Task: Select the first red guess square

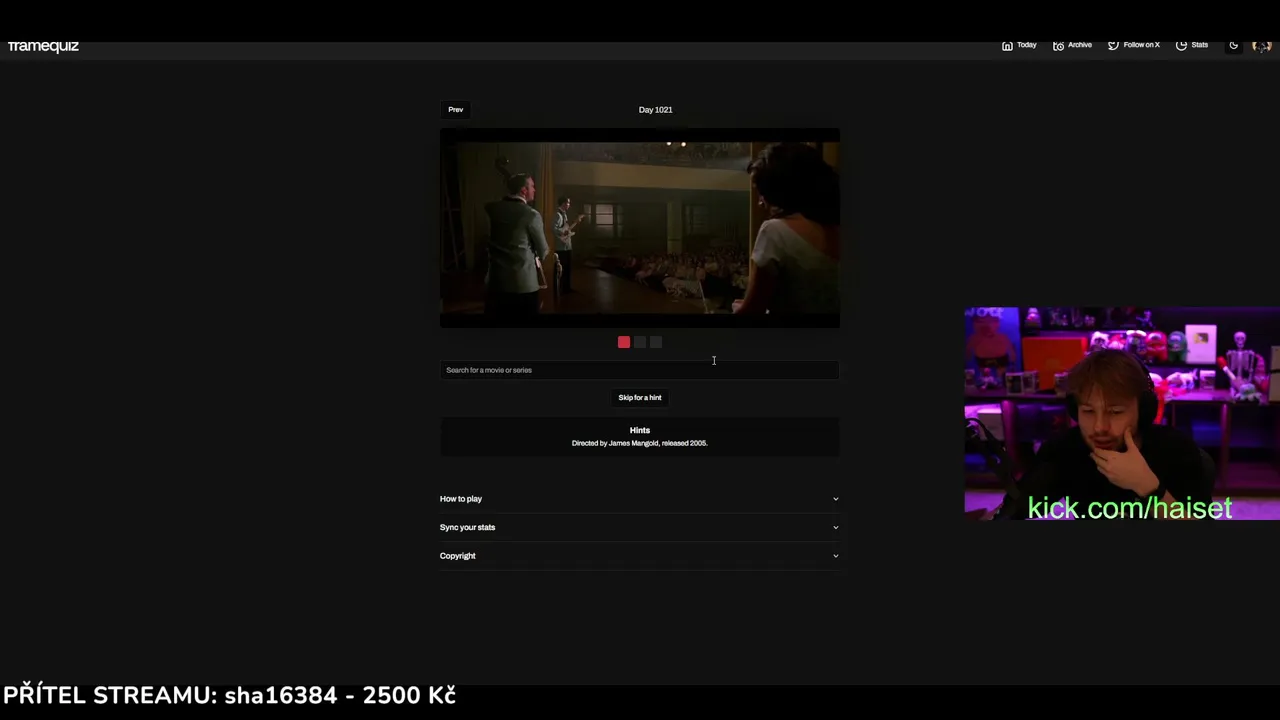Action: 624,342
